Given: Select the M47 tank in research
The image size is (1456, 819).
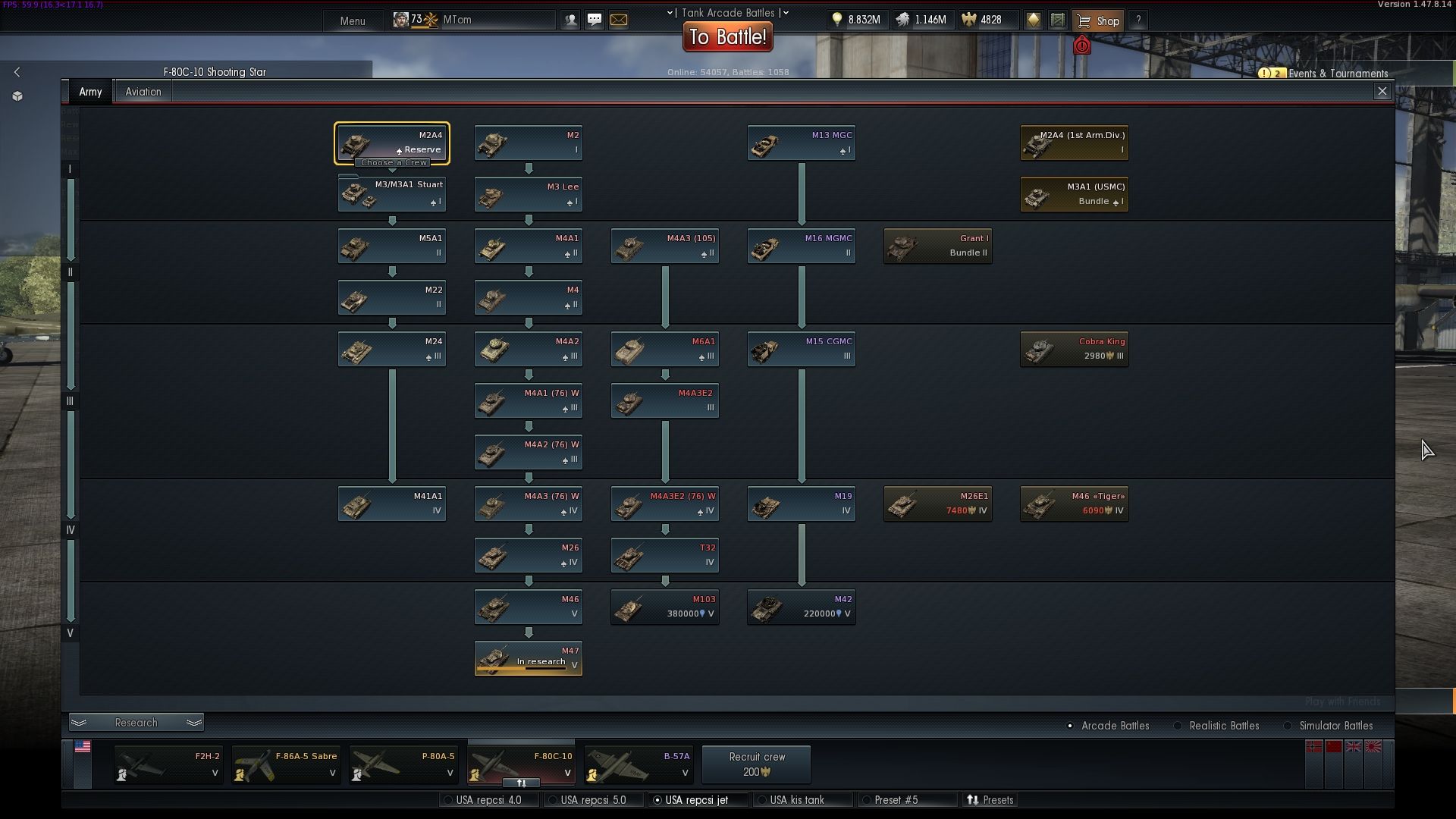Looking at the screenshot, I should [529, 658].
